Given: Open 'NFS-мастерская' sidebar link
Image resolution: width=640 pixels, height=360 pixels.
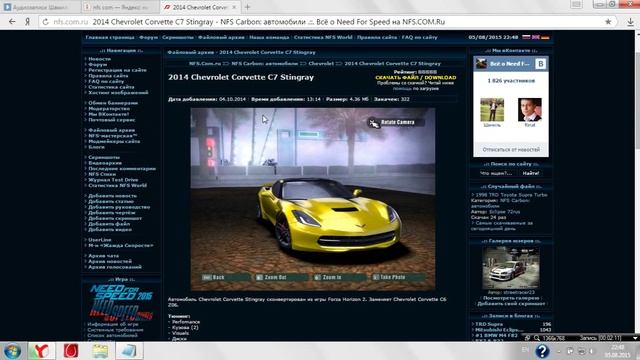Looking at the screenshot, I should pyautogui.click(x=113, y=136).
